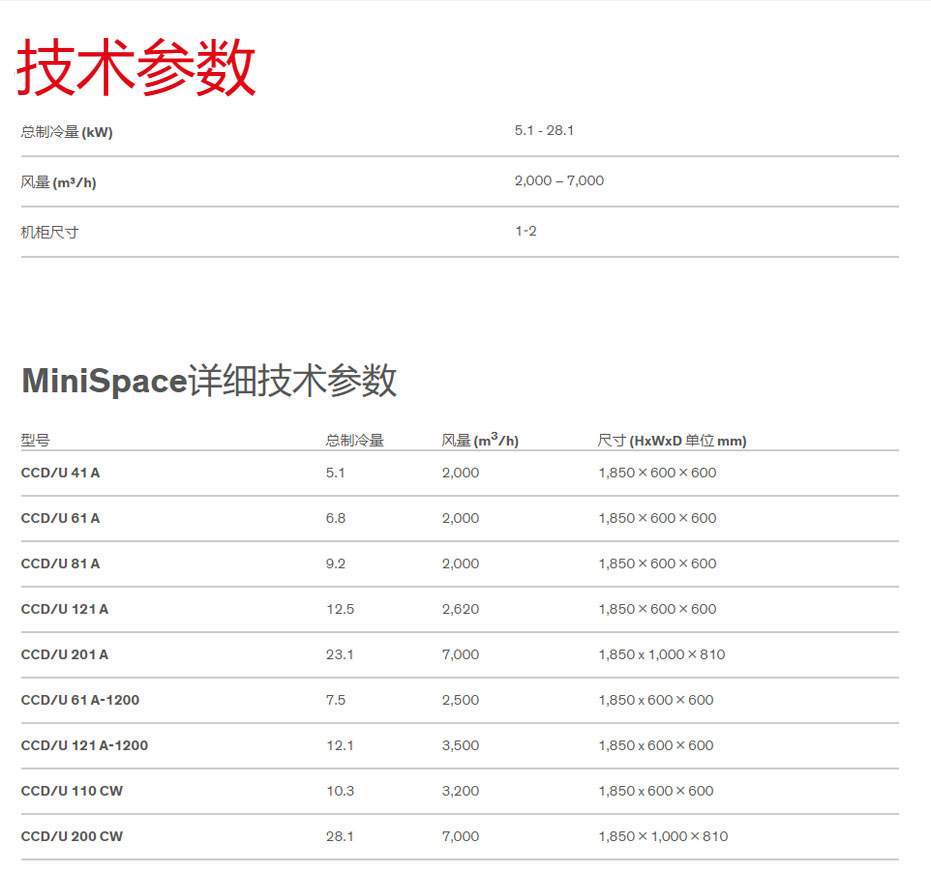
Task: Select the 总制冷量 (kW) label
Action: pyautogui.click(x=66, y=132)
